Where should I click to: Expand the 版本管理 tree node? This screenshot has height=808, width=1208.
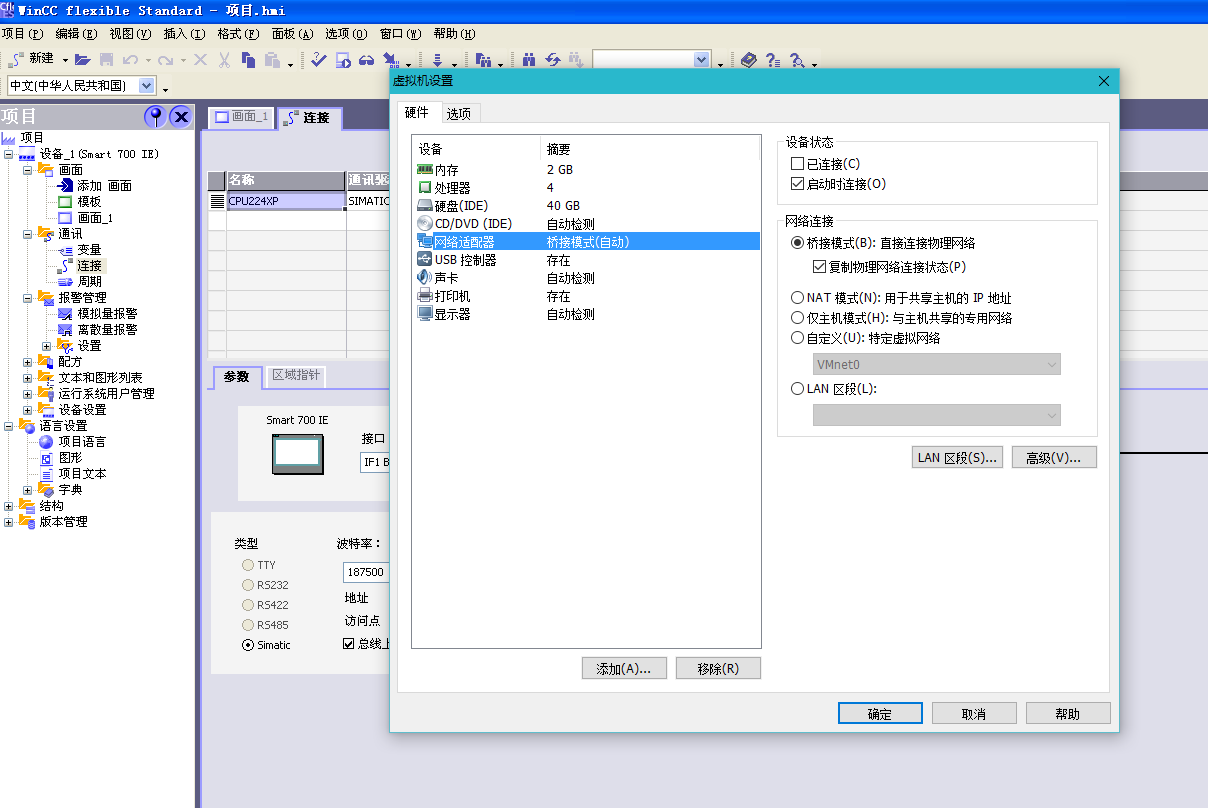(x=9, y=522)
